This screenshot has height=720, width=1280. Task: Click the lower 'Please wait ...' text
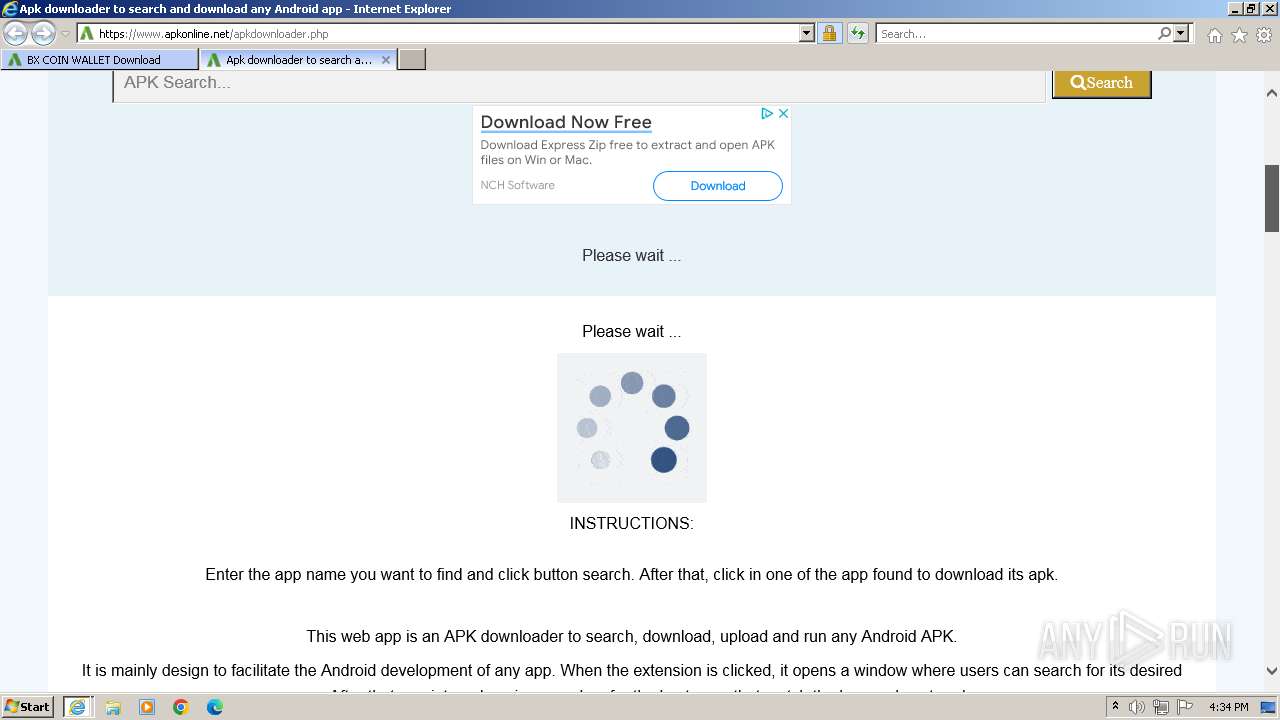click(x=632, y=331)
